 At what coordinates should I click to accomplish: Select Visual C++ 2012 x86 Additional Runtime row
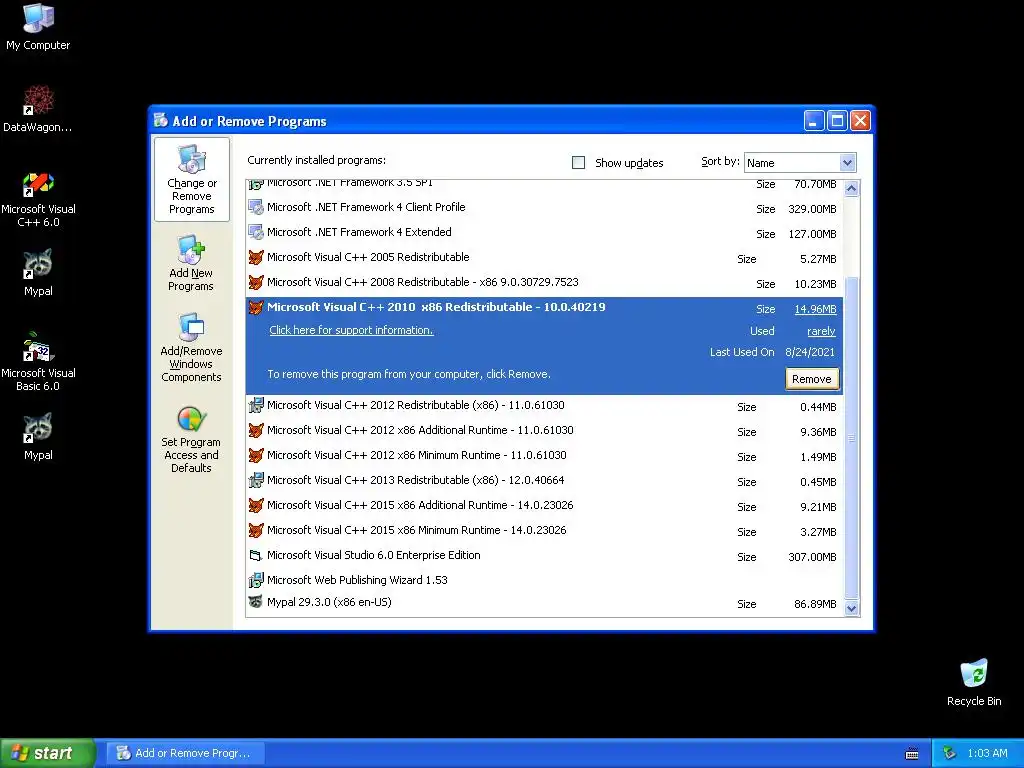pos(544,430)
